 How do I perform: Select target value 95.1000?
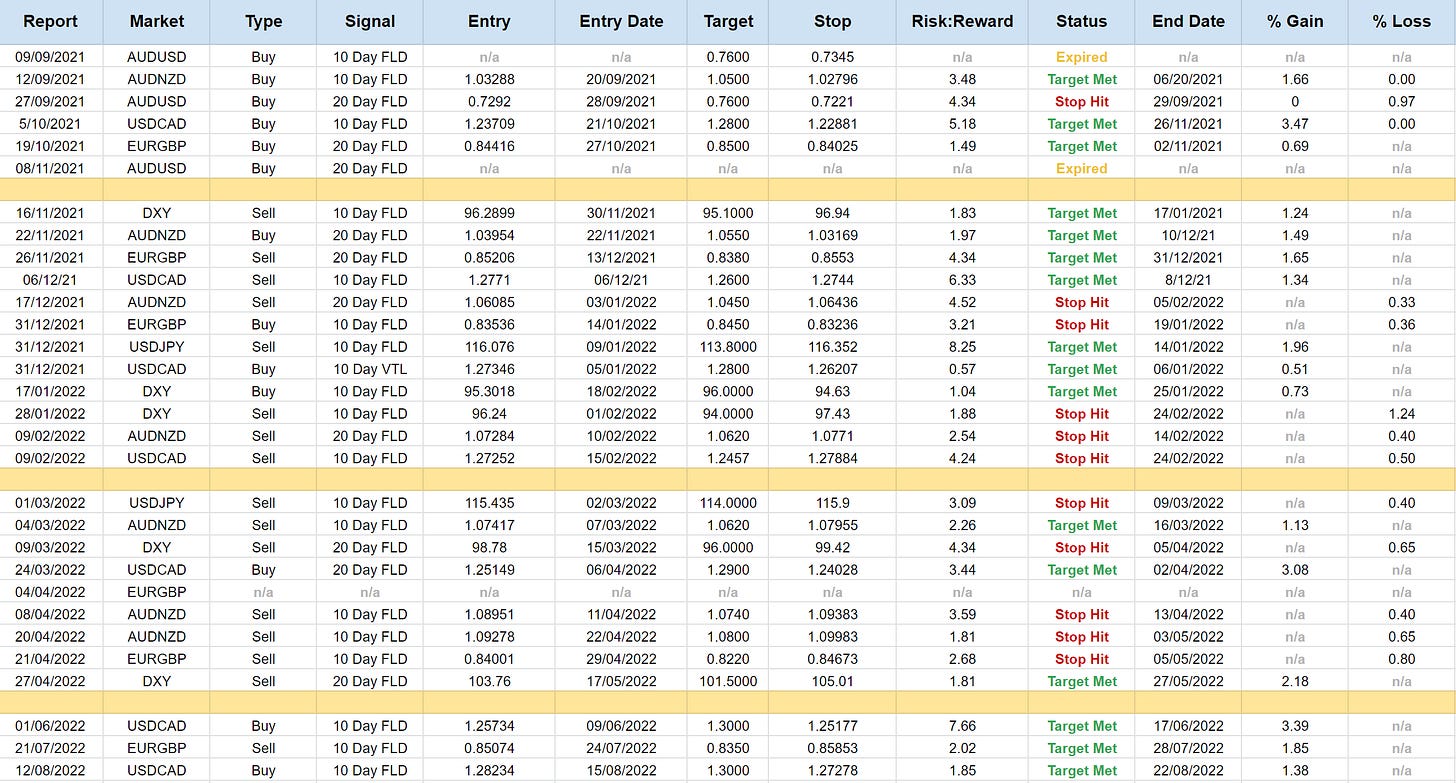[728, 213]
